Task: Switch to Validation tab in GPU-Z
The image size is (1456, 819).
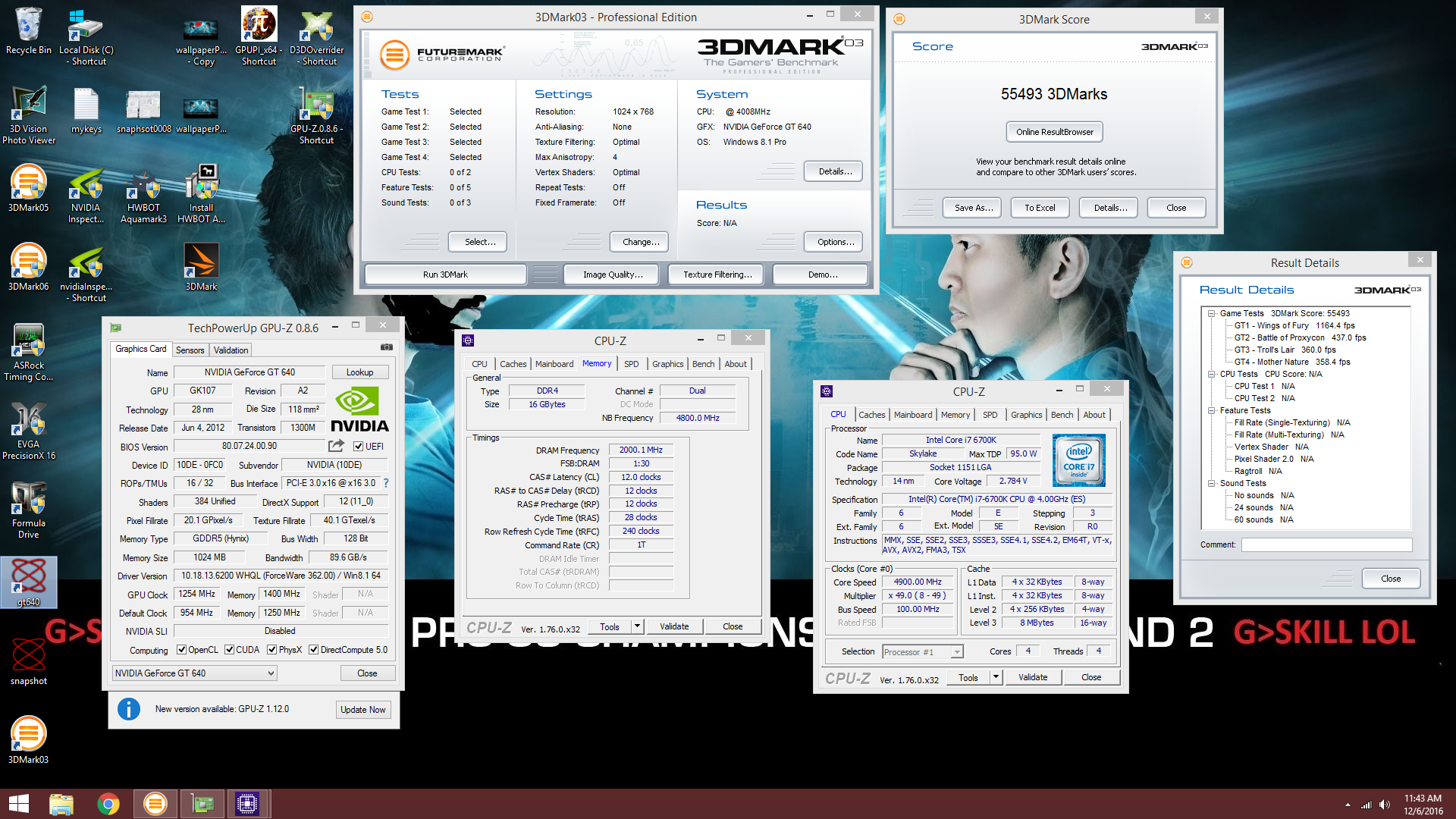Action: click(x=231, y=350)
